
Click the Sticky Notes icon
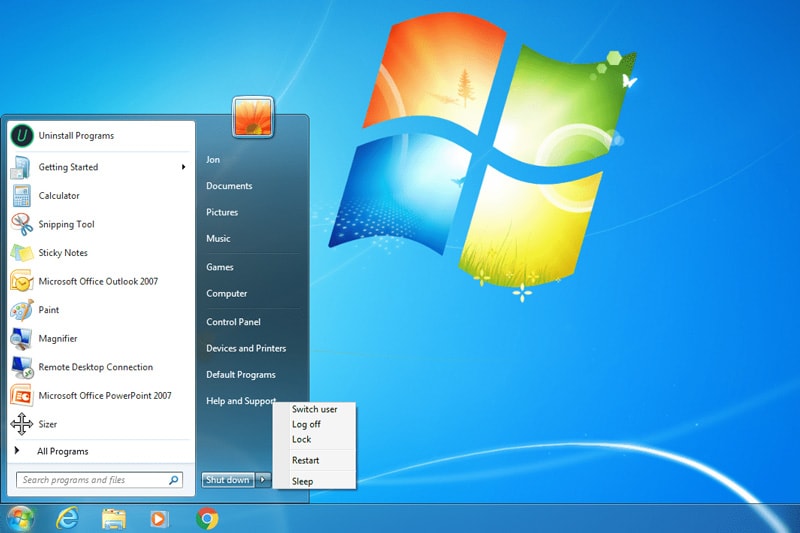point(21,253)
